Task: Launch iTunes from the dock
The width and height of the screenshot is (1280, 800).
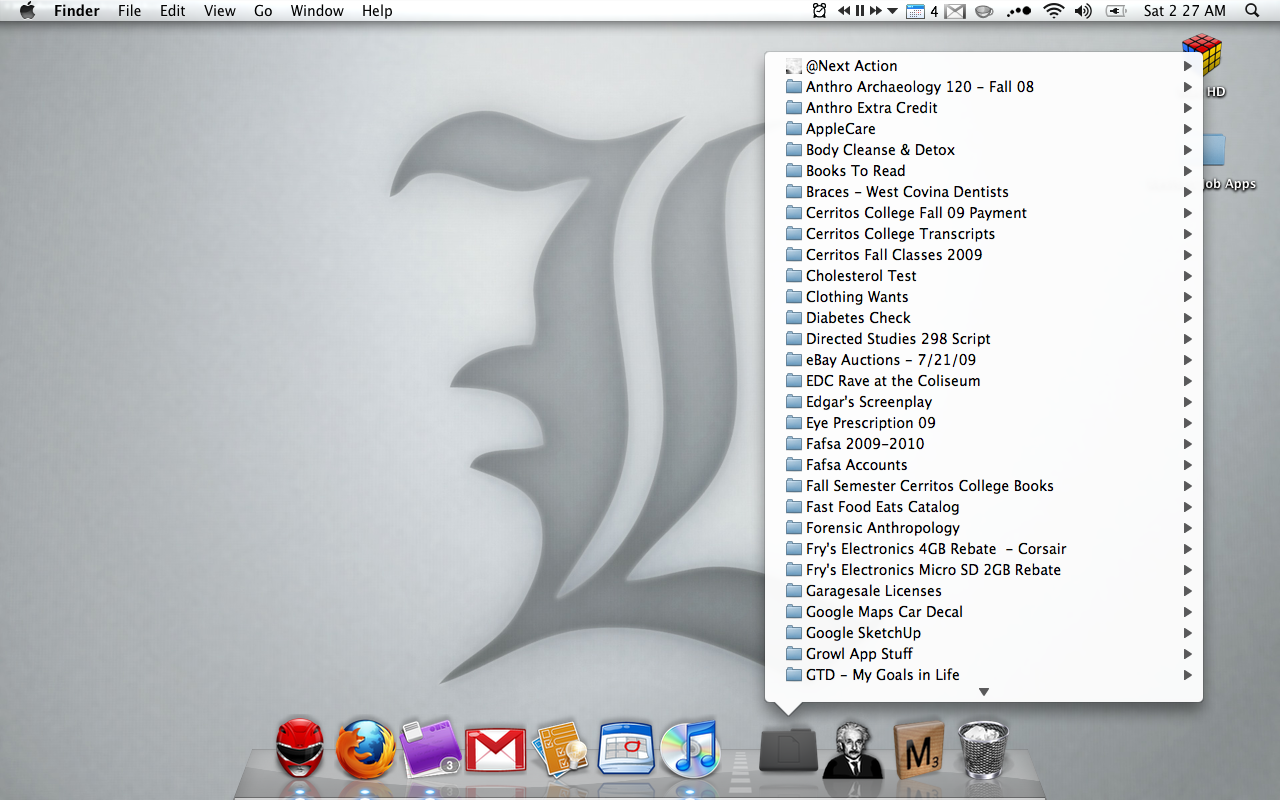Action: 690,748
